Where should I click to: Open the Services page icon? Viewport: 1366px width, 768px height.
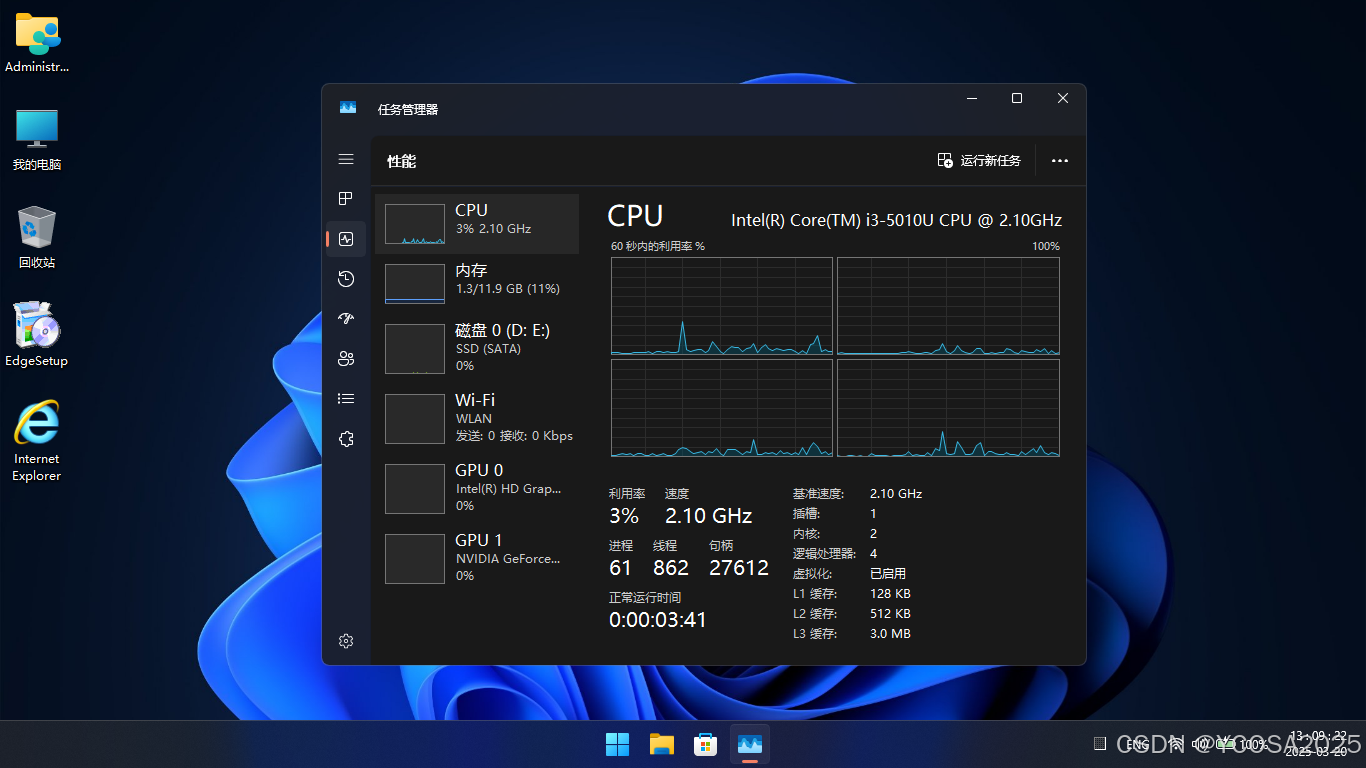(346, 439)
